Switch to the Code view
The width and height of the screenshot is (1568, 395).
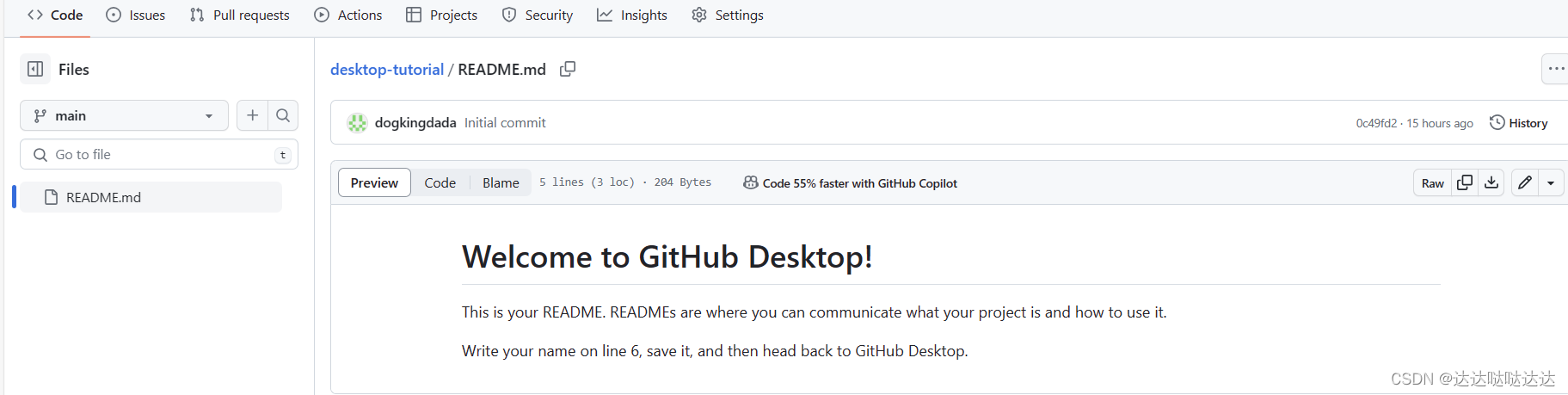(x=440, y=182)
